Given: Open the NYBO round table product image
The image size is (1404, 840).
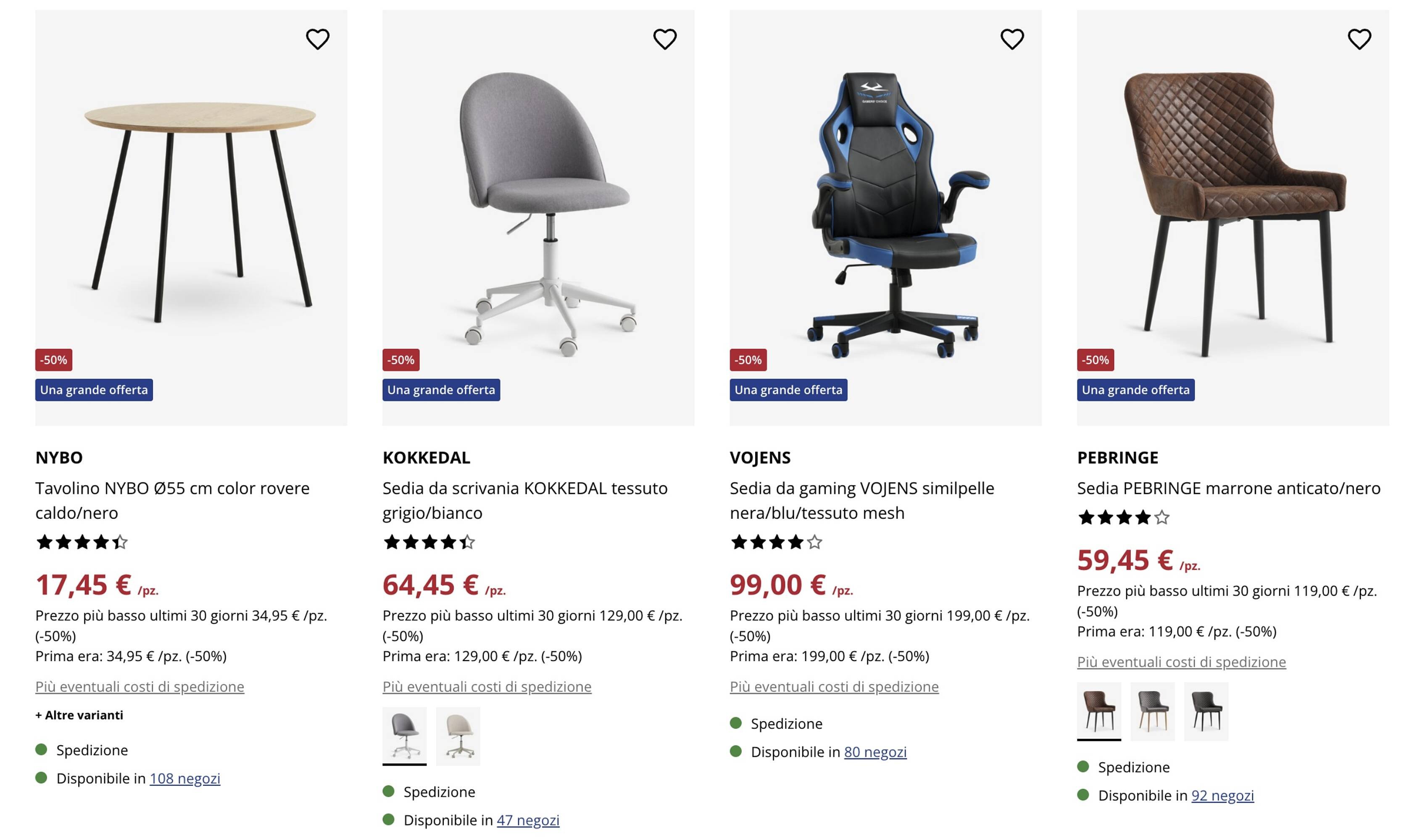Looking at the screenshot, I should (191, 210).
